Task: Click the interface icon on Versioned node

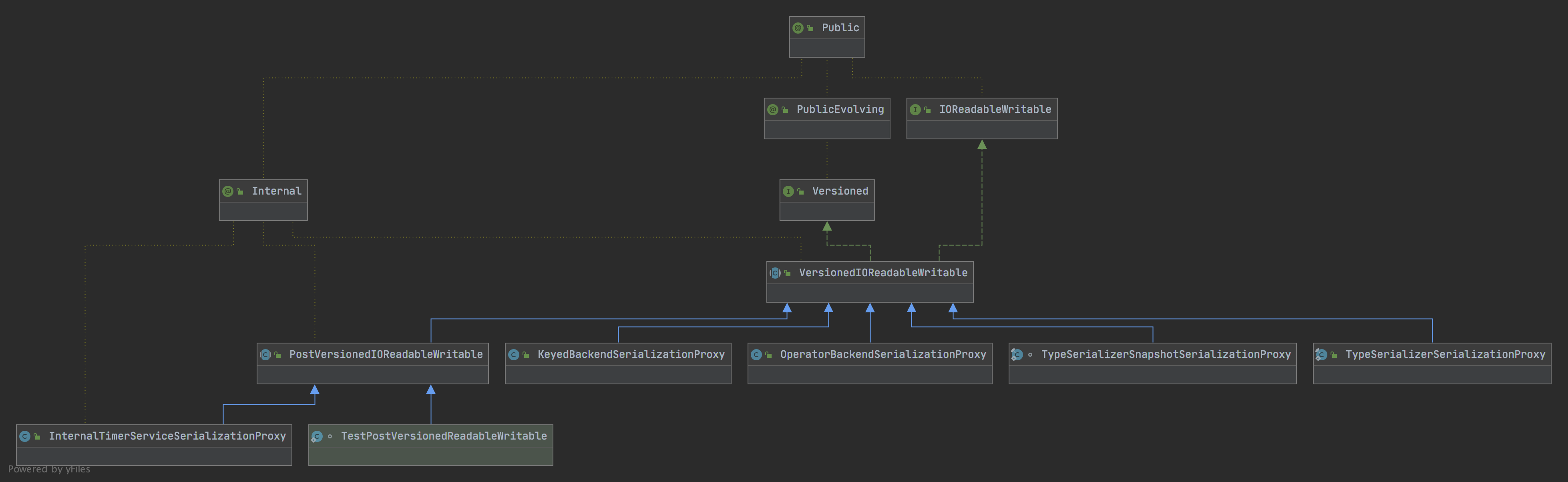Action: pyautogui.click(x=788, y=191)
